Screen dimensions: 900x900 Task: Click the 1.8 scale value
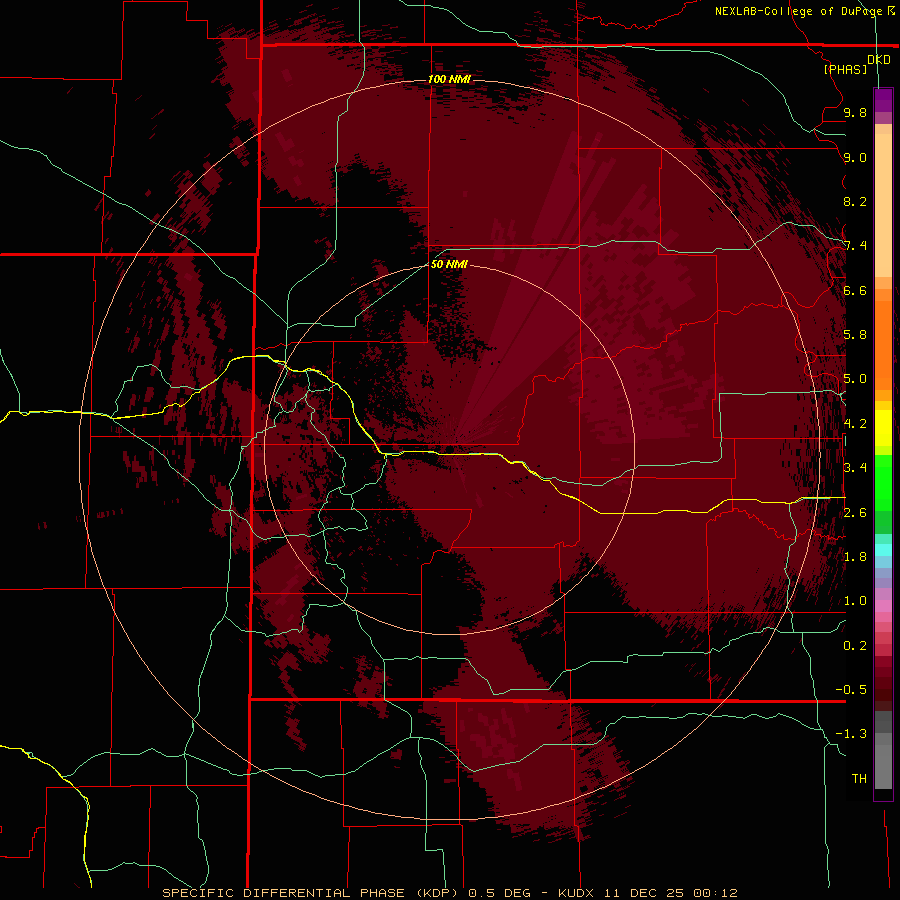pyautogui.click(x=855, y=557)
